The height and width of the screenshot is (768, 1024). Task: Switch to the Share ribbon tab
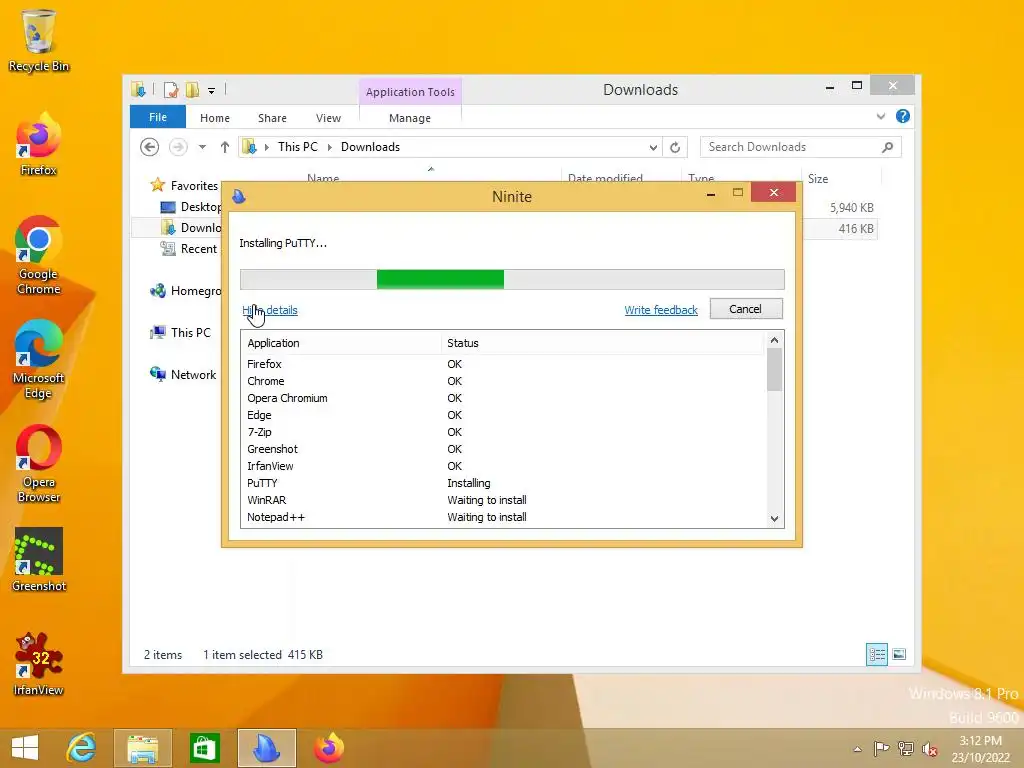pyautogui.click(x=272, y=118)
